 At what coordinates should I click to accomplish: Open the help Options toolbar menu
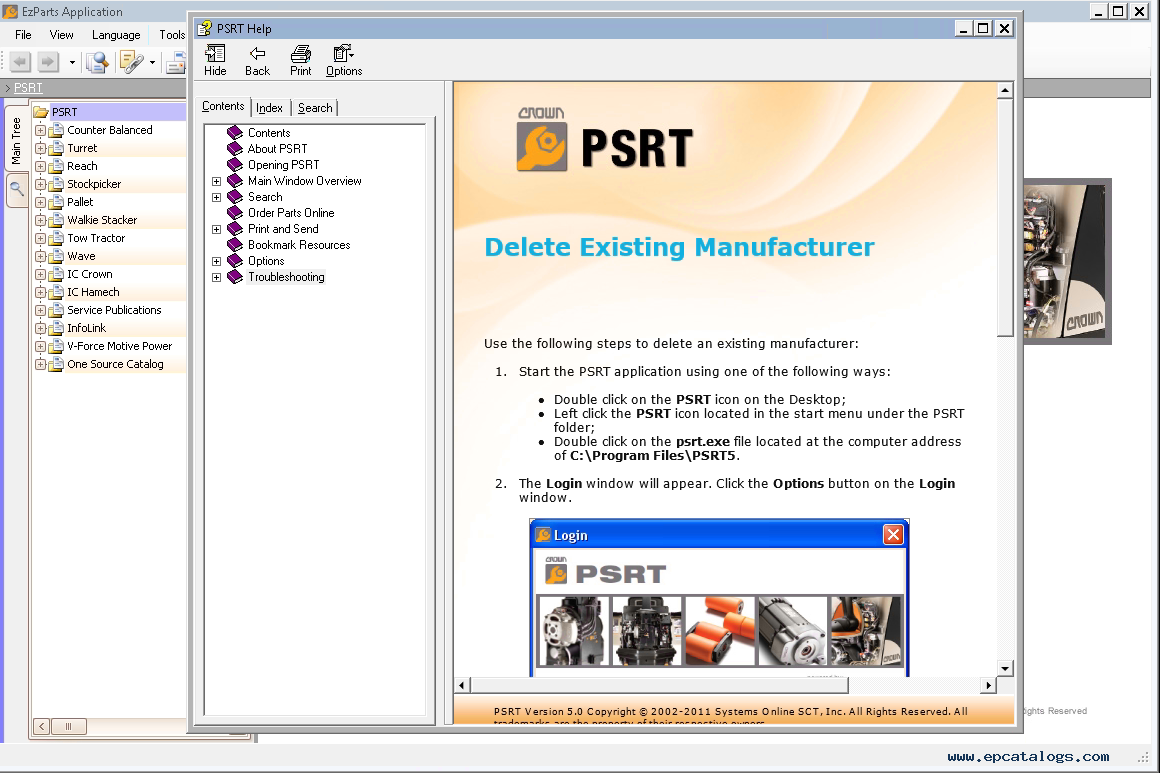344,60
